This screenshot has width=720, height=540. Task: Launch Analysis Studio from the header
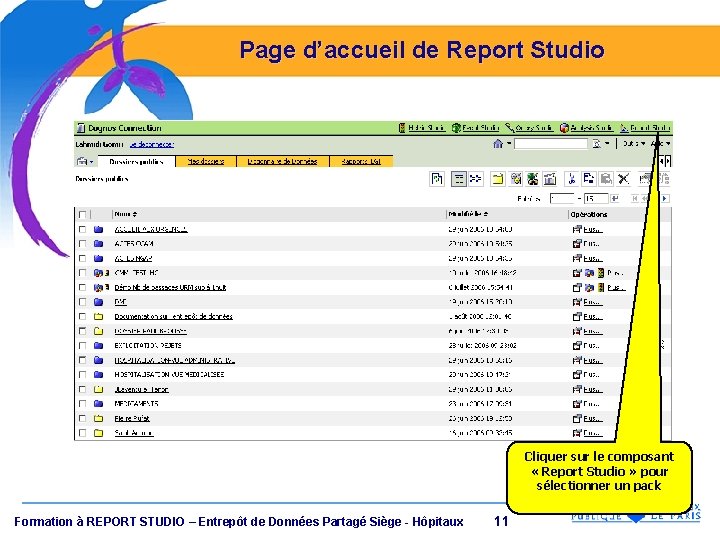pyautogui.click(x=586, y=128)
